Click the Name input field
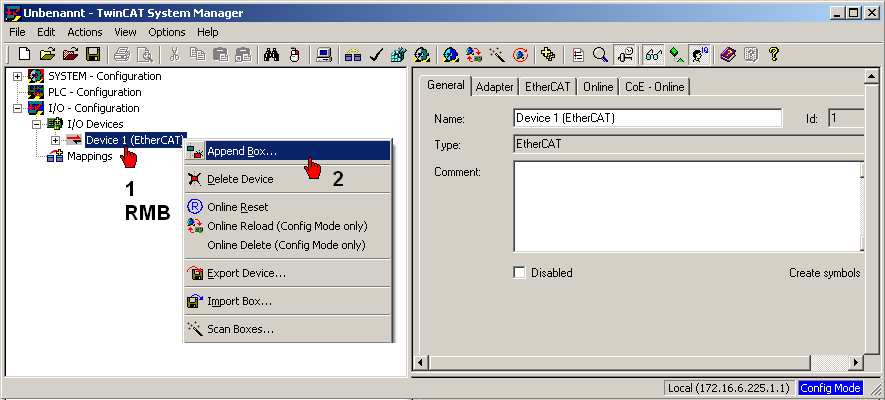 tap(647, 118)
